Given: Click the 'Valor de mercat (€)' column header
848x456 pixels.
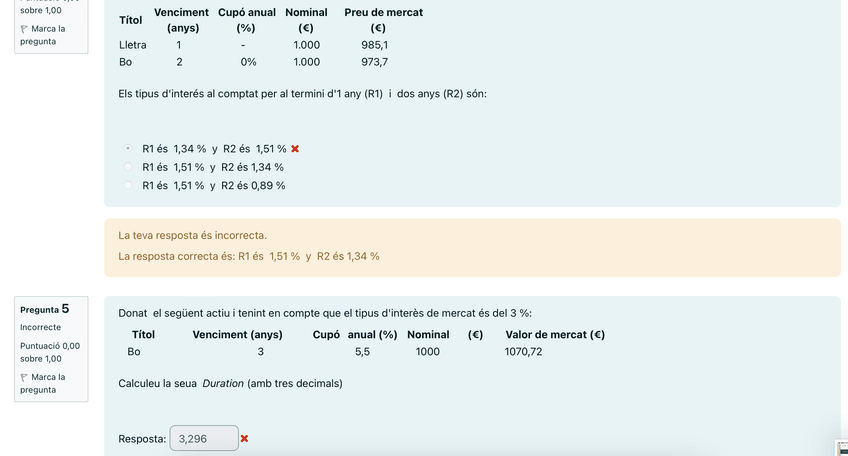Looking at the screenshot, I should point(555,334).
